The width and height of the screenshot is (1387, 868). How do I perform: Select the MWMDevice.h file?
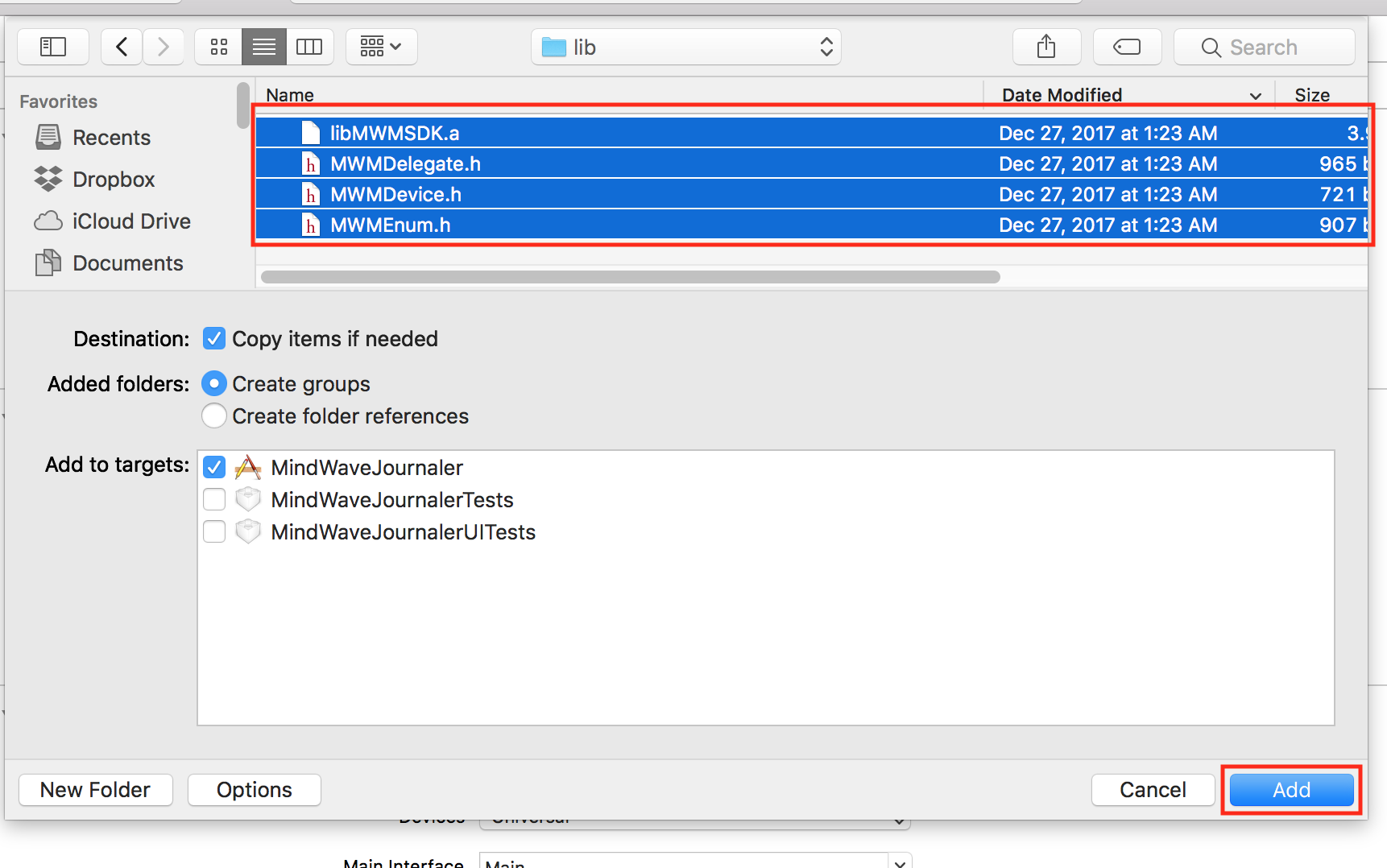(x=395, y=193)
